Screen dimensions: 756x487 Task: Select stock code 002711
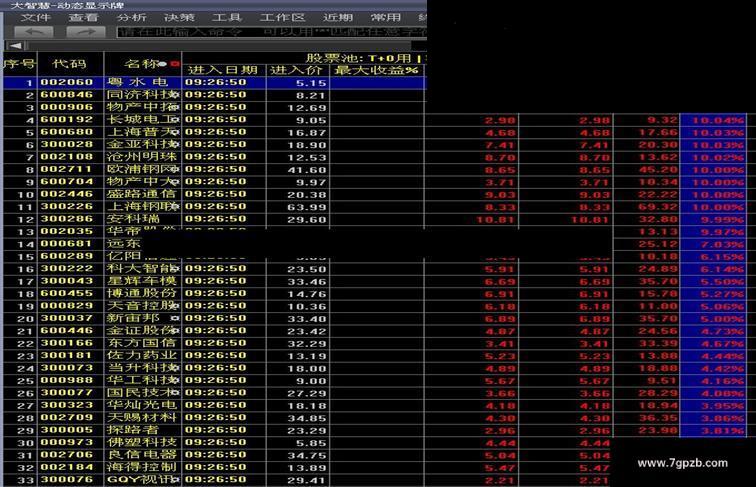coord(67,169)
